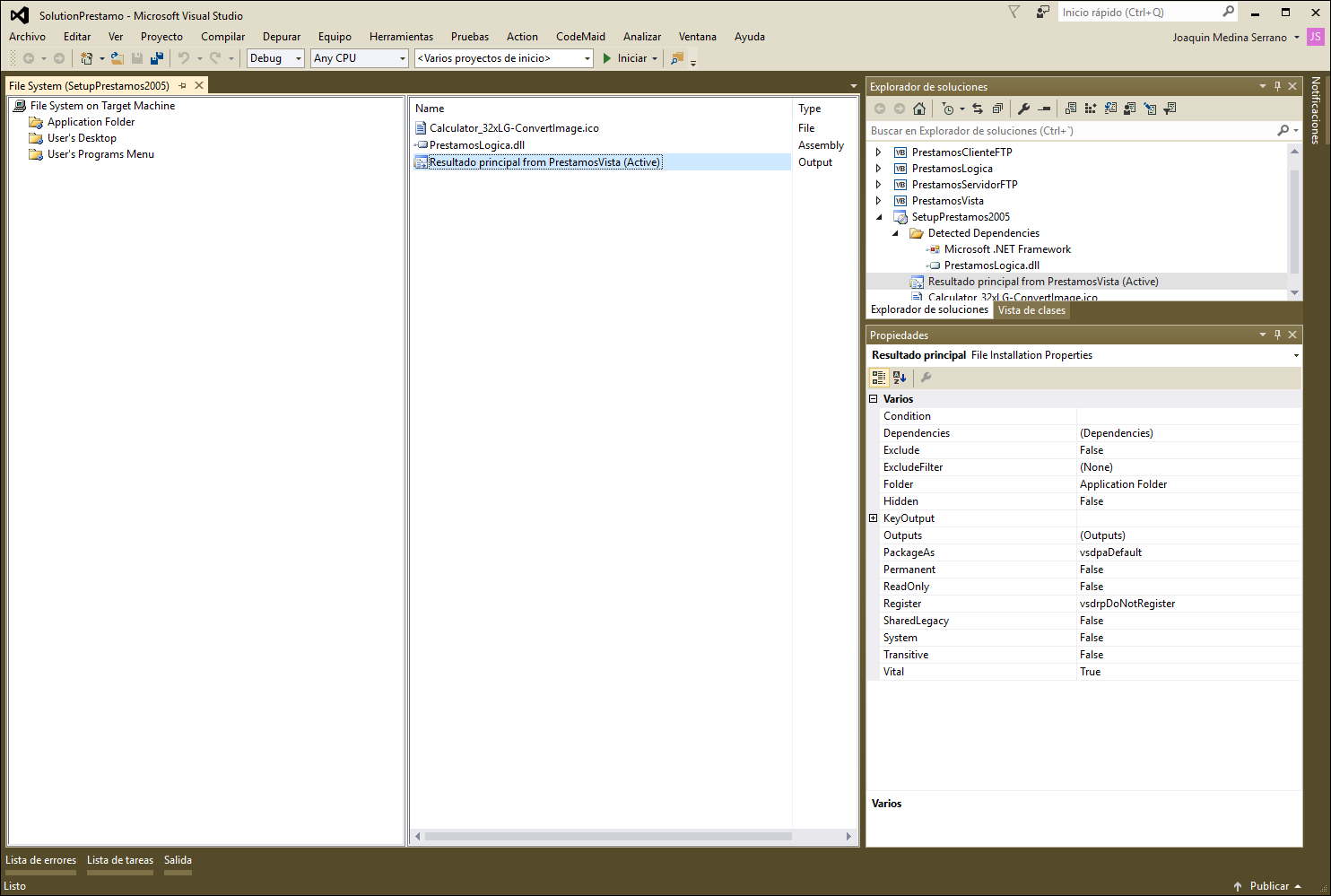Click the Home icon in Solution Explorer toolbar
Image resolution: width=1331 pixels, height=896 pixels.
pyautogui.click(x=919, y=109)
